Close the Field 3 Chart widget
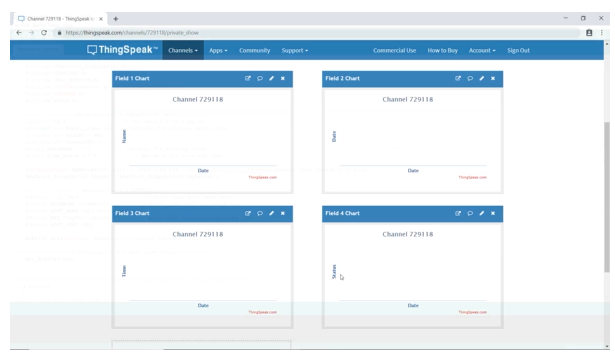The height and width of the screenshot is (360, 615). tap(283, 213)
